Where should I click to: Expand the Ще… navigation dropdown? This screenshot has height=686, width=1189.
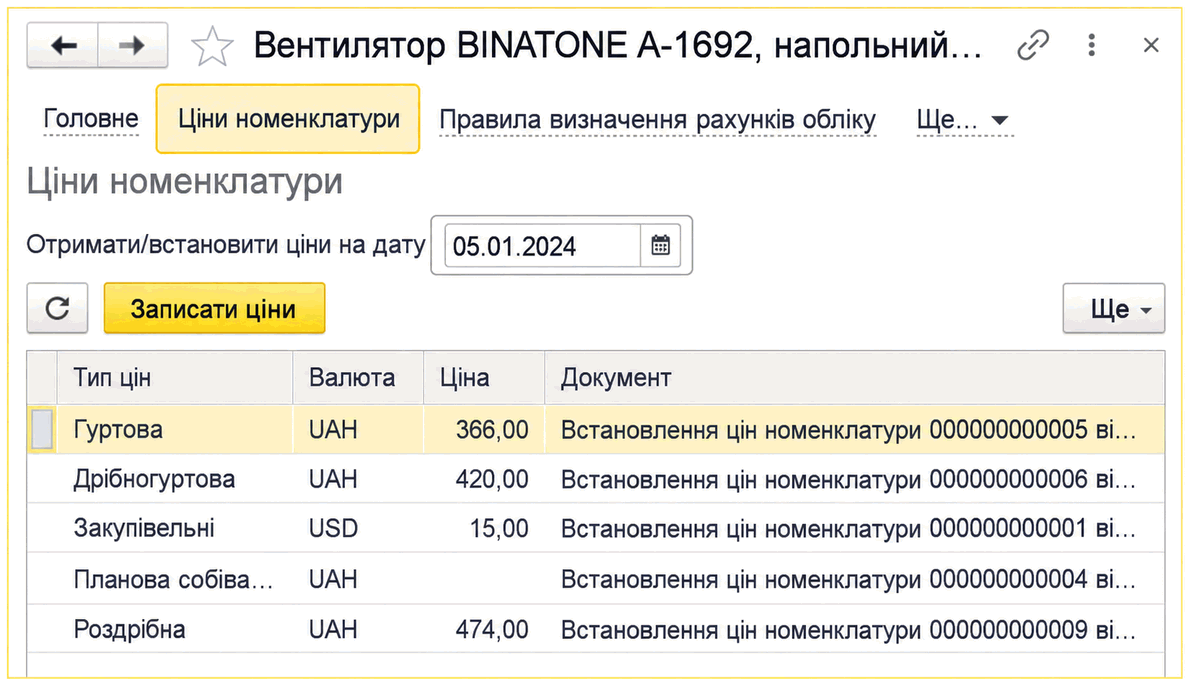[x=963, y=120]
